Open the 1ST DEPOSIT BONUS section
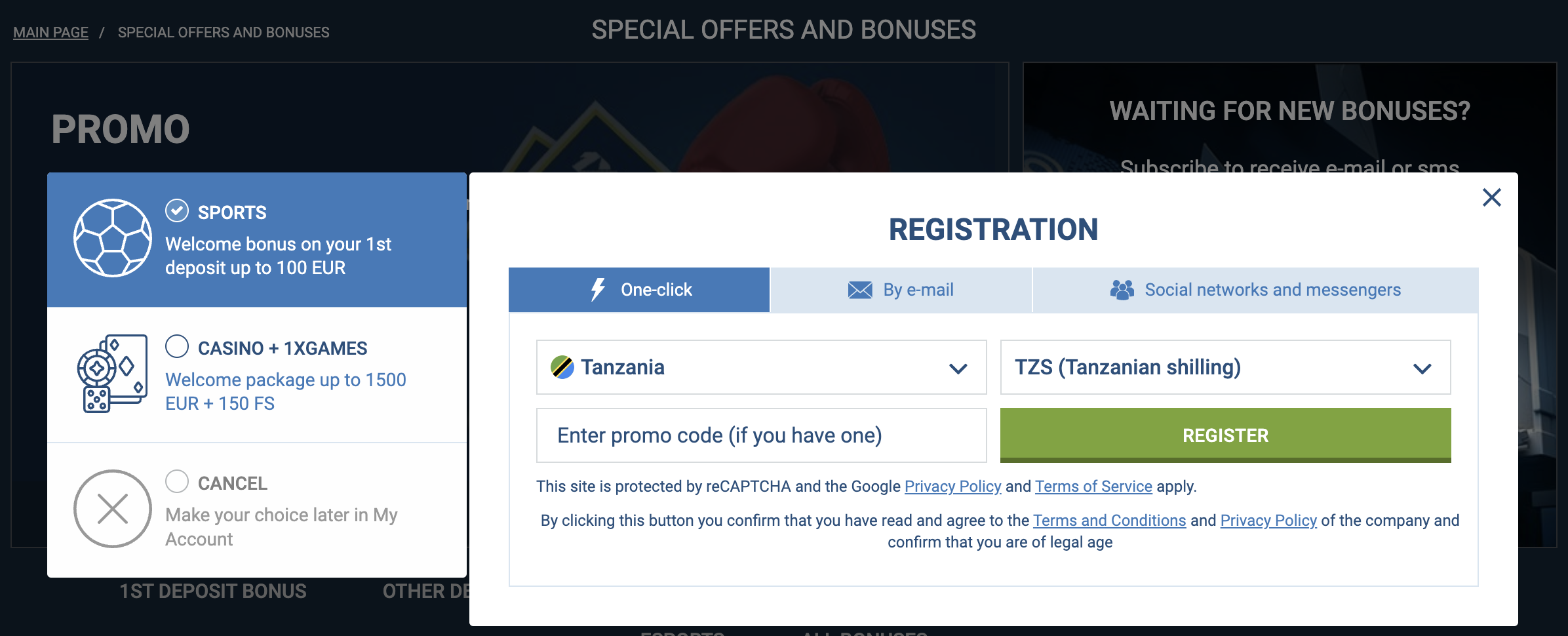 click(x=212, y=591)
